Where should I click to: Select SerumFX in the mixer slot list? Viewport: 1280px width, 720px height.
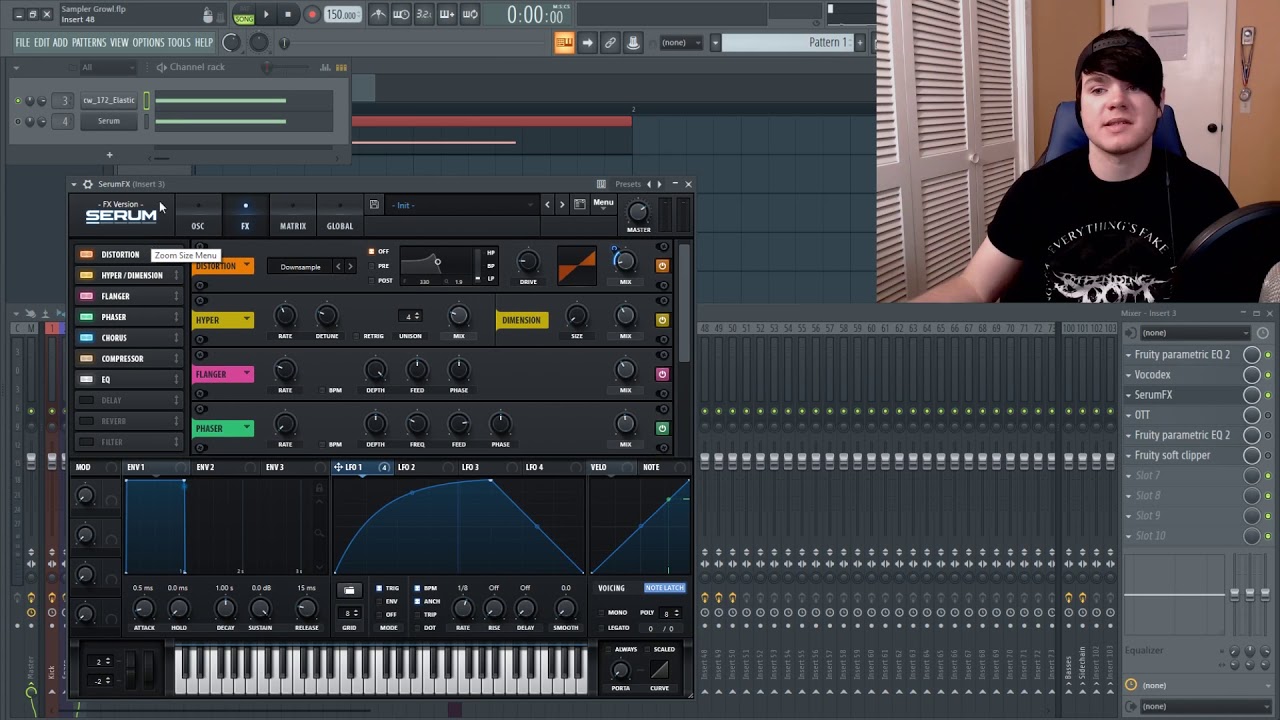pyautogui.click(x=1153, y=395)
